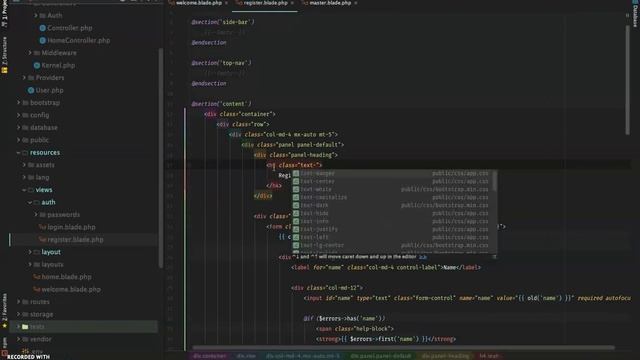Viewport: 640px width, 360px height.
Task: Click the project tree vertical scrollbar
Action: click(x=161, y=157)
